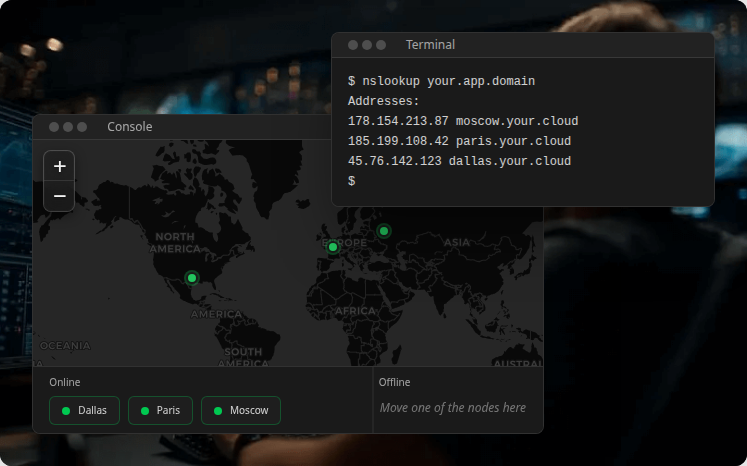Screen dimensions: 747x466
Task: Click the Offline drop zone placeholder
Action: [453, 407]
